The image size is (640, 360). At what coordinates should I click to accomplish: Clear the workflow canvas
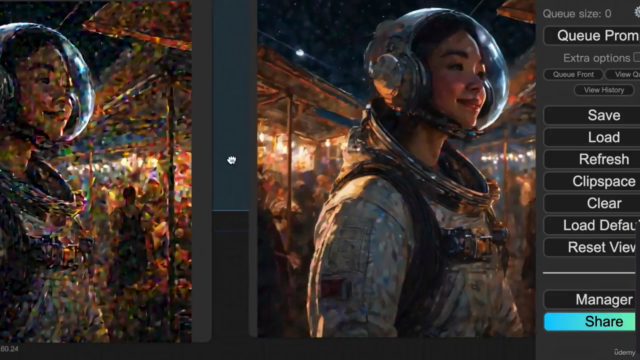point(592,203)
